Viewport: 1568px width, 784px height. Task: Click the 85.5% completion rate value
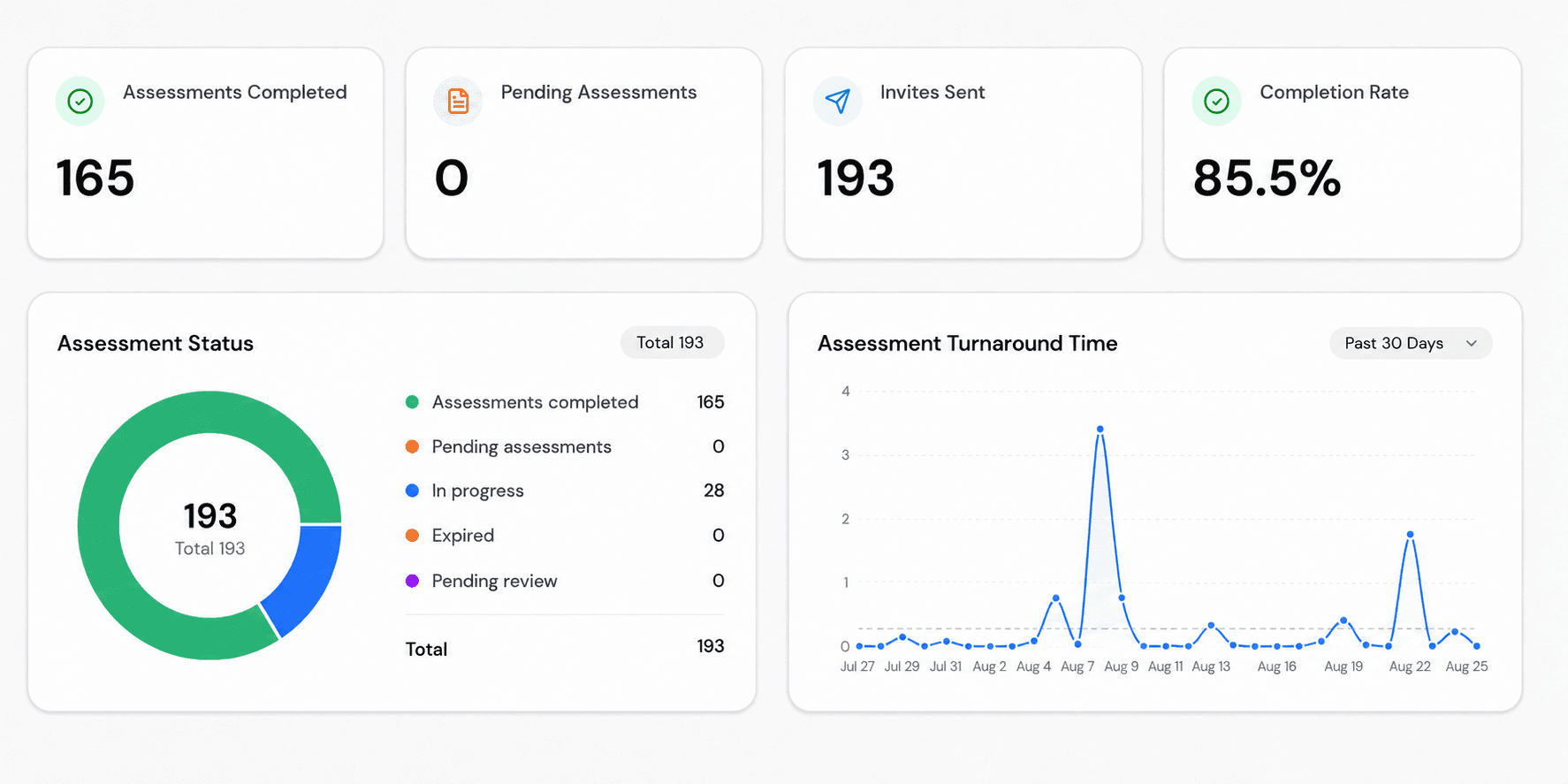(1267, 178)
